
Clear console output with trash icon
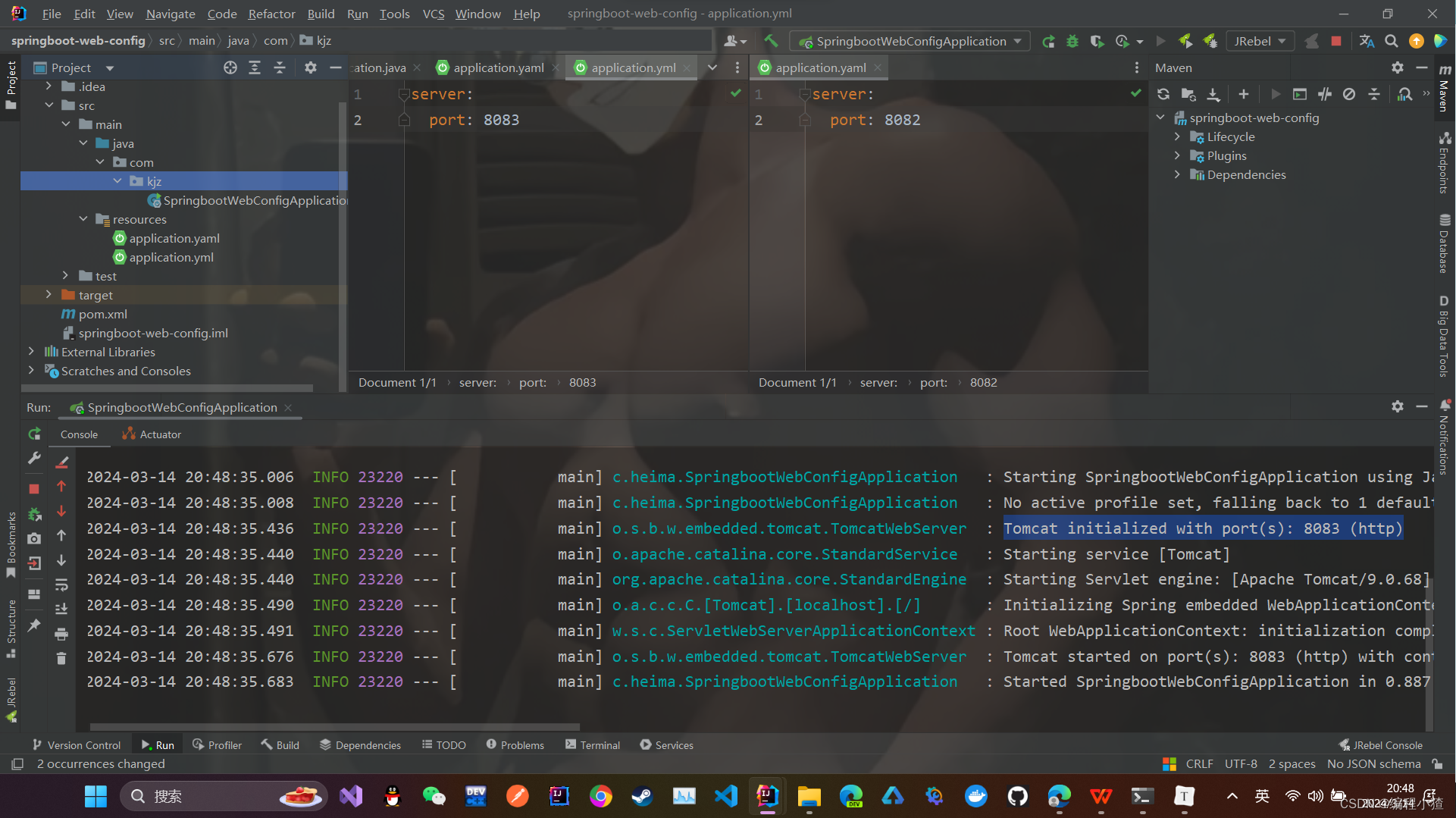pos(61,658)
